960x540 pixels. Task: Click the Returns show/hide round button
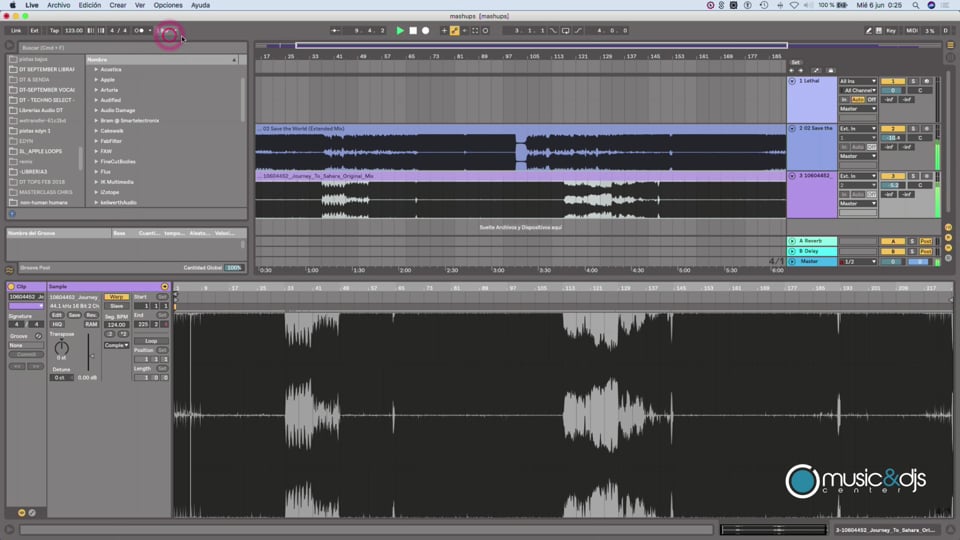click(x=948, y=238)
